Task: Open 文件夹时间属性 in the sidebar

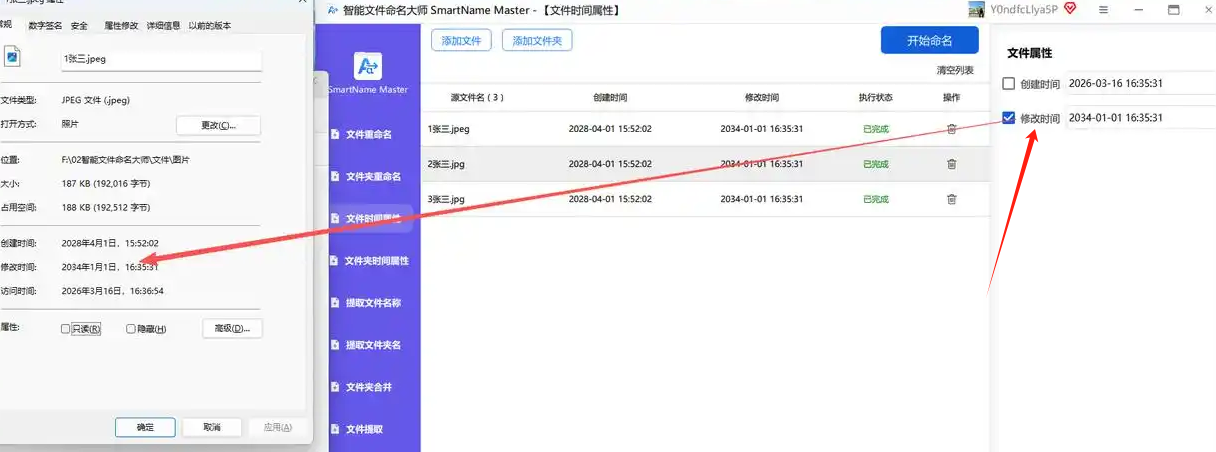Action: pos(369,260)
